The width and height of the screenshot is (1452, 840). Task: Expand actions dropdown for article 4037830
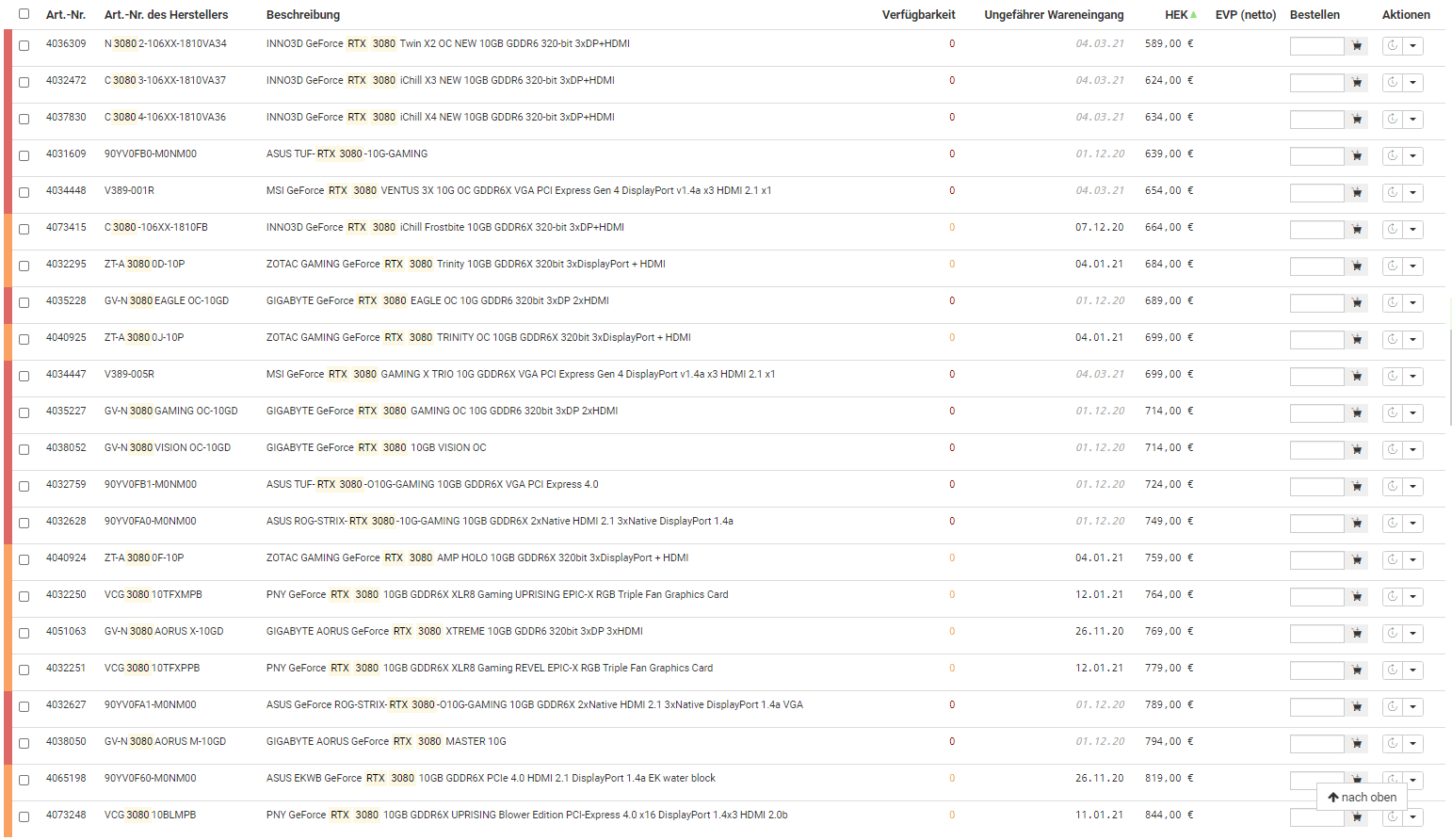click(1413, 120)
